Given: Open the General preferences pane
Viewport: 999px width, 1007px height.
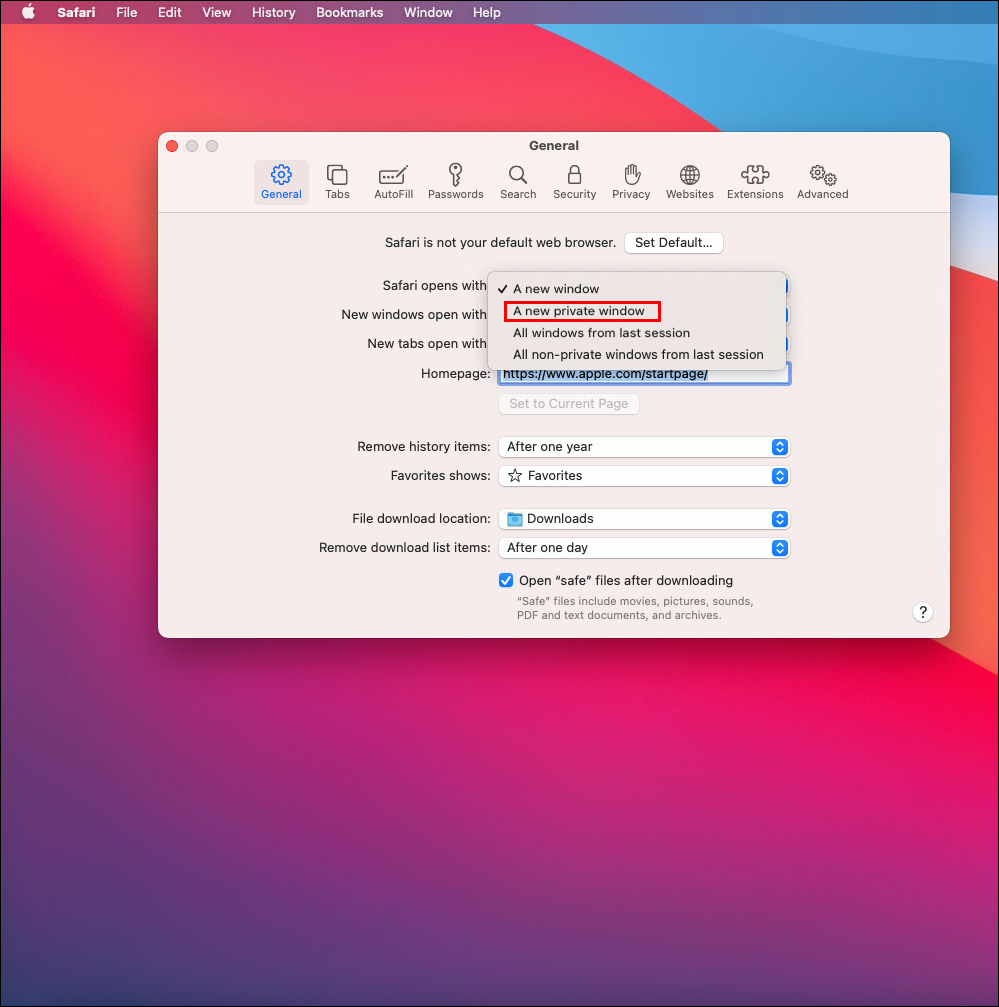Looking at the screenshot, I should 281,182.
